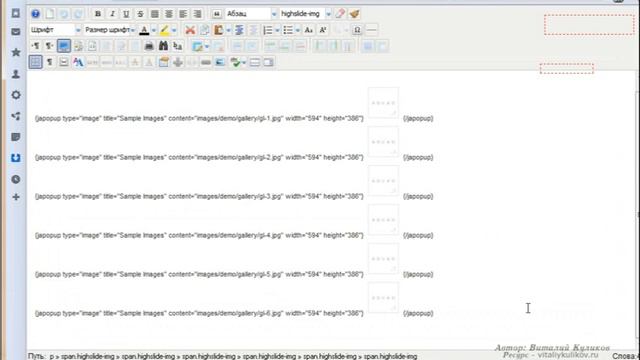The height and width of the screenshot is (360, 640).
Task: Insert a table
Action: tap(198, 46)
